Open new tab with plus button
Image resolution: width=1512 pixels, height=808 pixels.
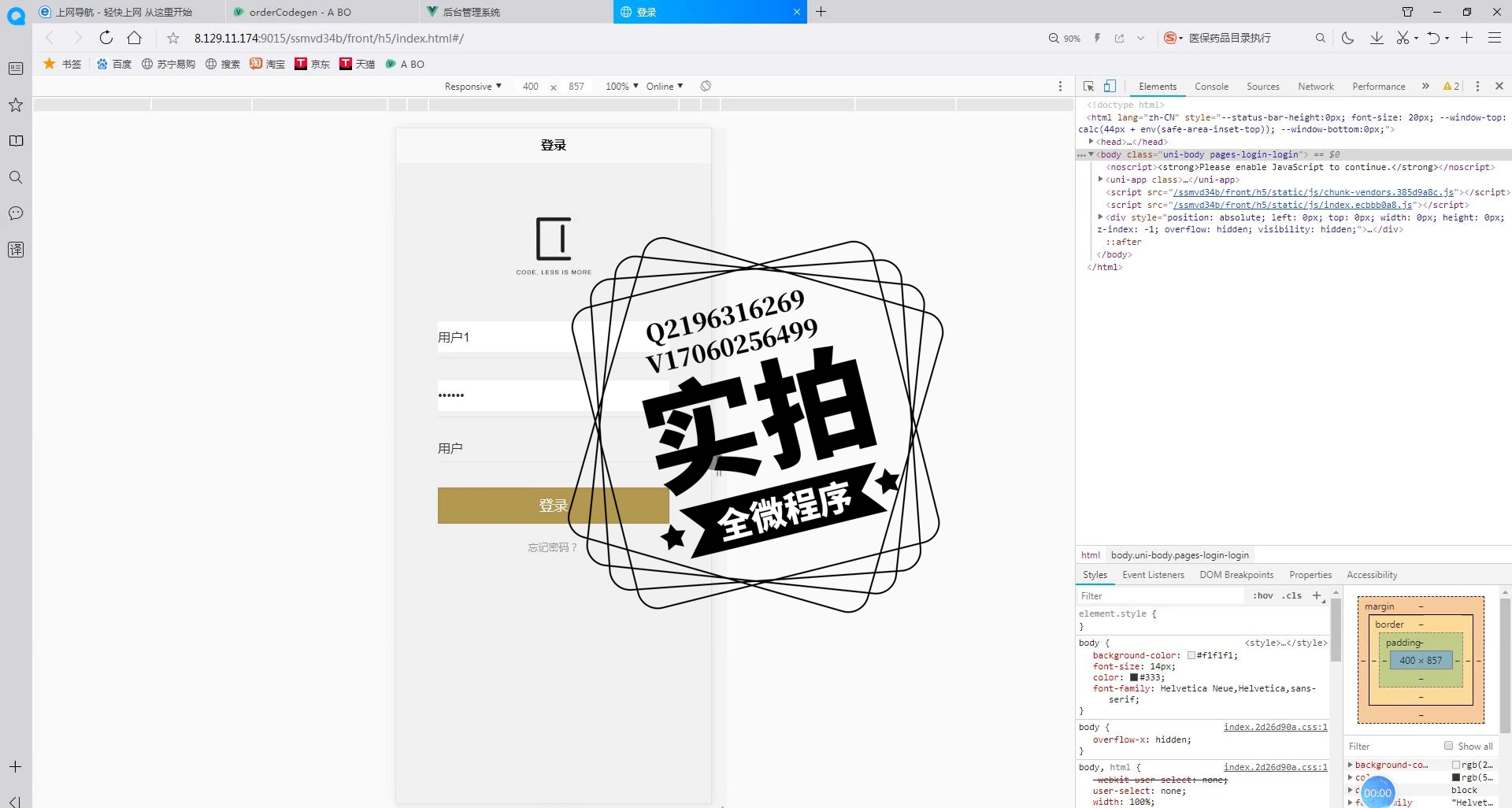tap(821, 12)
